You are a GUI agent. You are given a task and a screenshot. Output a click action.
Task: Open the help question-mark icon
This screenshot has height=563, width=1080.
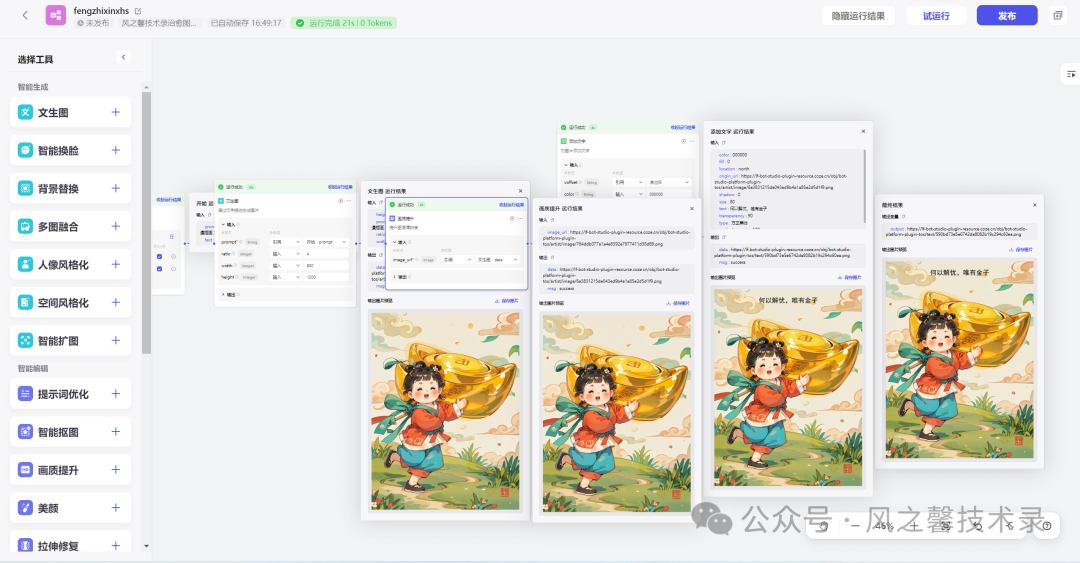pos(1047,526)
